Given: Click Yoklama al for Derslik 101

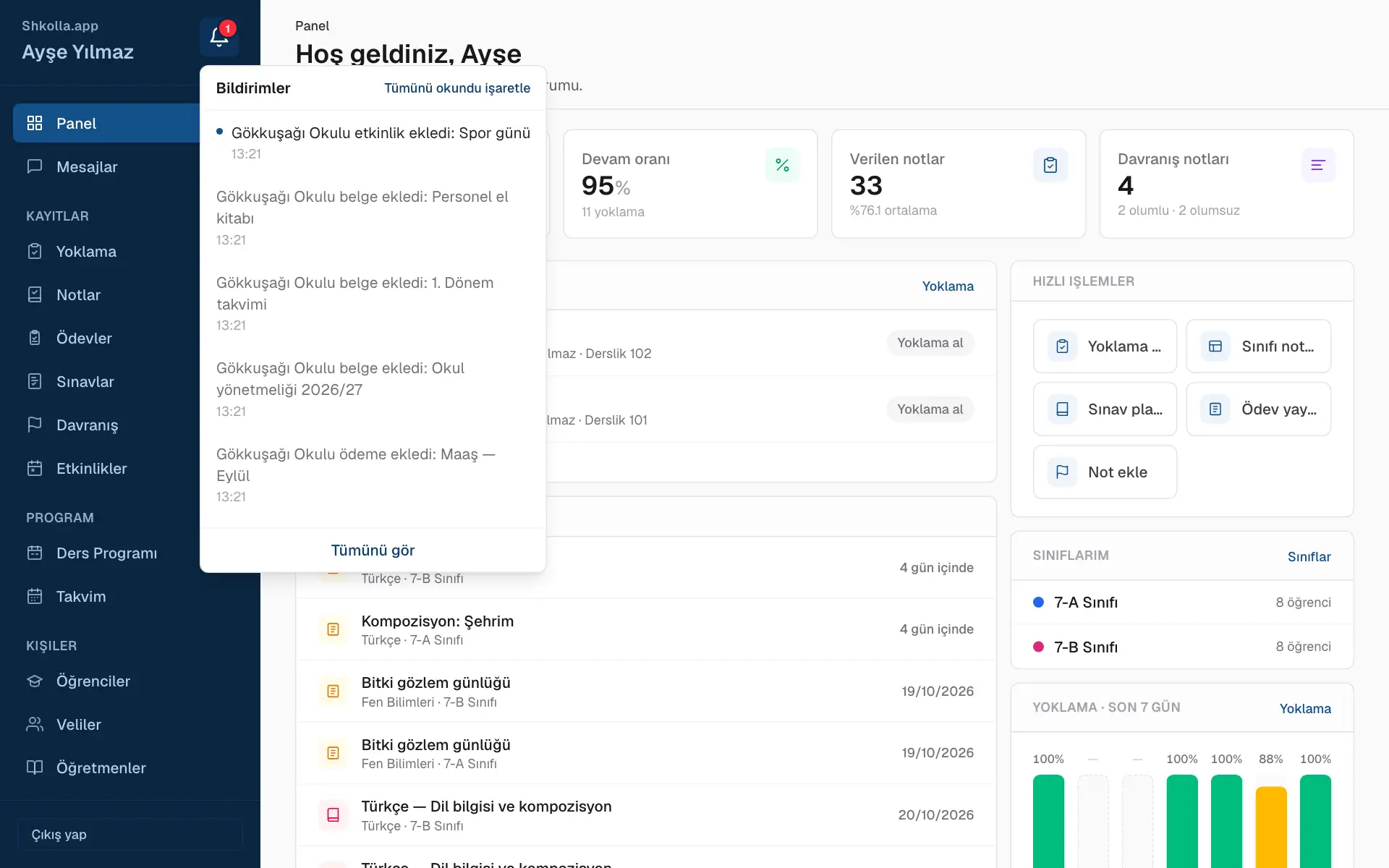Looking at the screenshot, I should click(930, 409).
